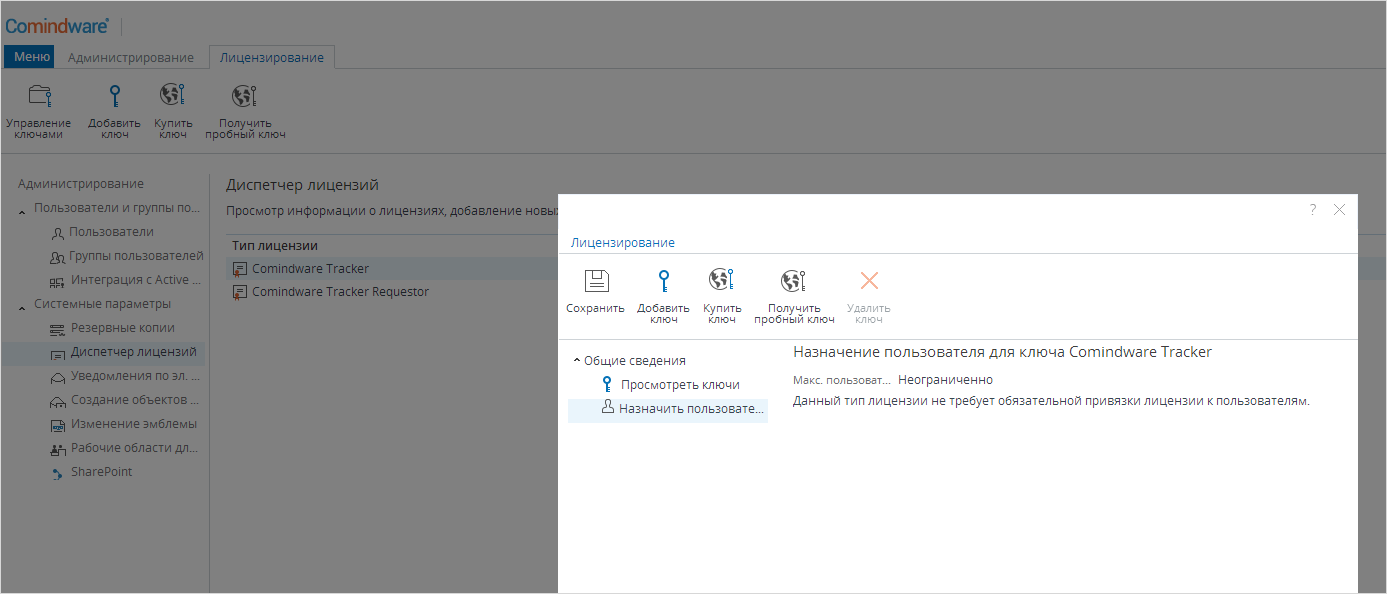Click Add key icon in background ribbon

coord(115,96)
